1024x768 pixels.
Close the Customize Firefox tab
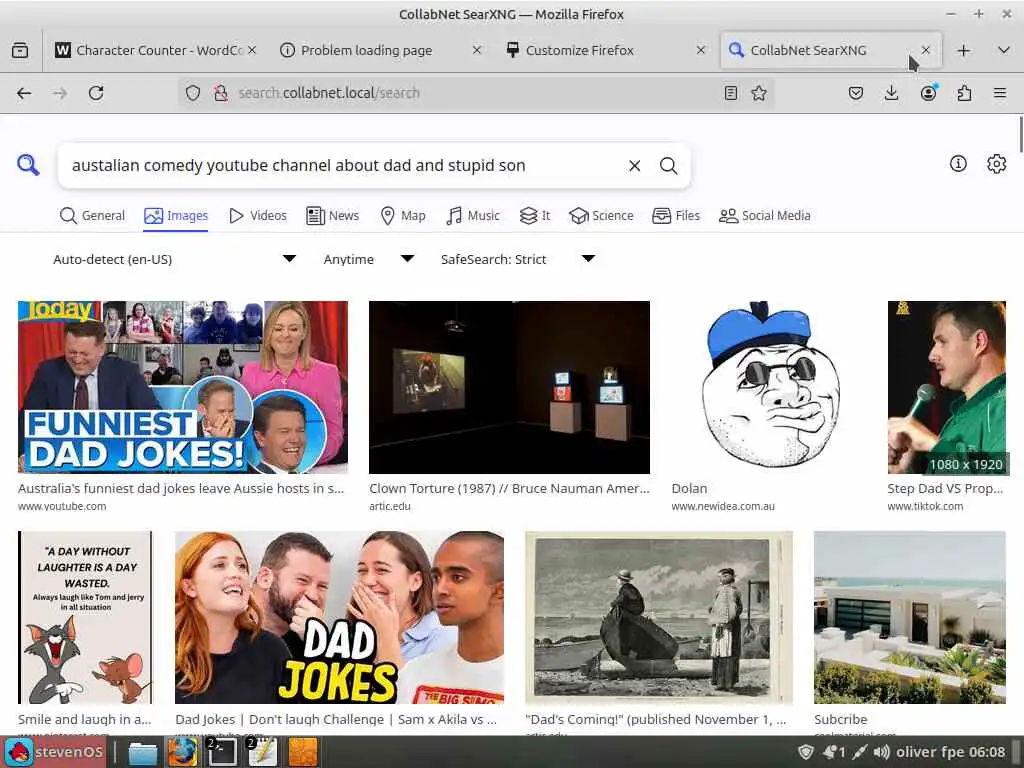point(701,50)
